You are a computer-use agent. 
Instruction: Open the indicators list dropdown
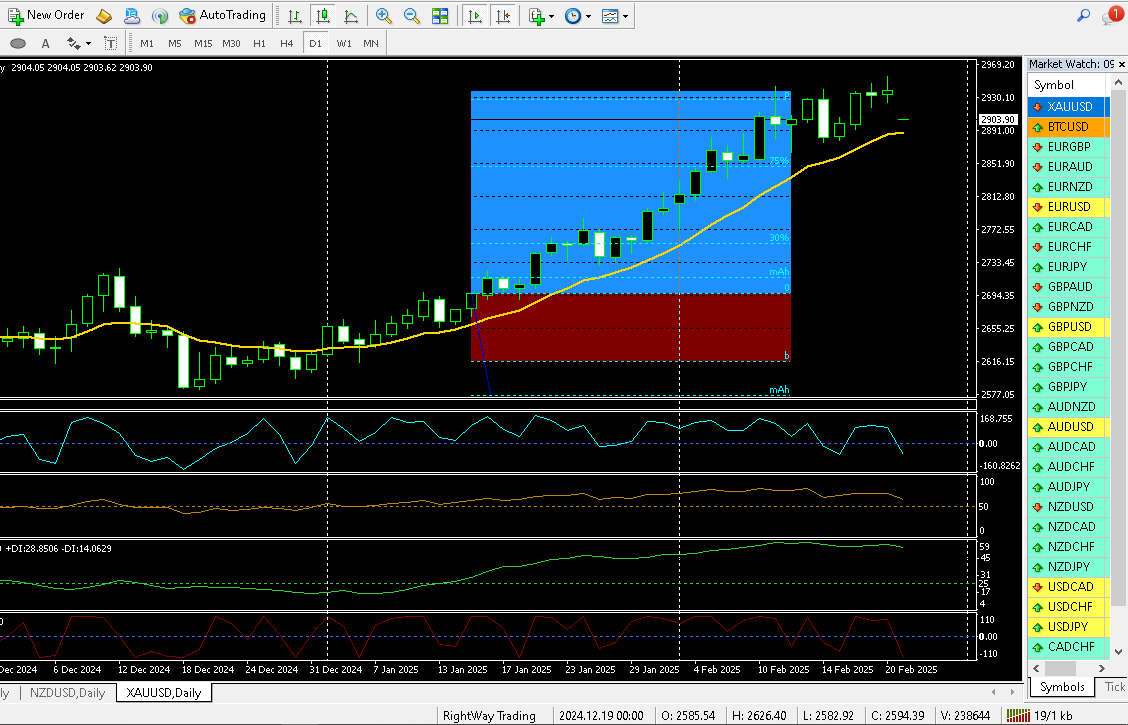coord(541,16)
